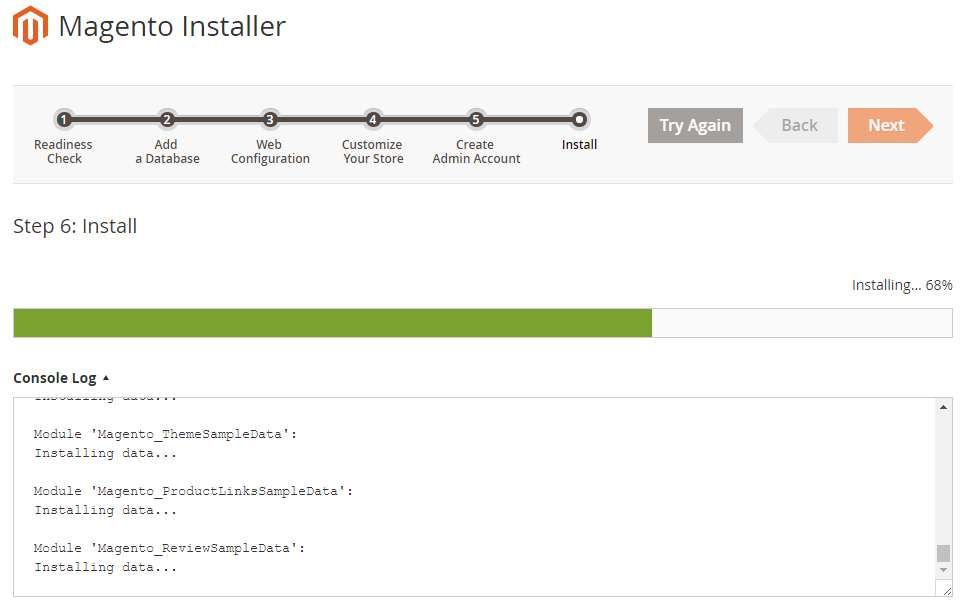Click the console log resize handle
Viewport: 969px width, 607px height.
tap(947, 591)
